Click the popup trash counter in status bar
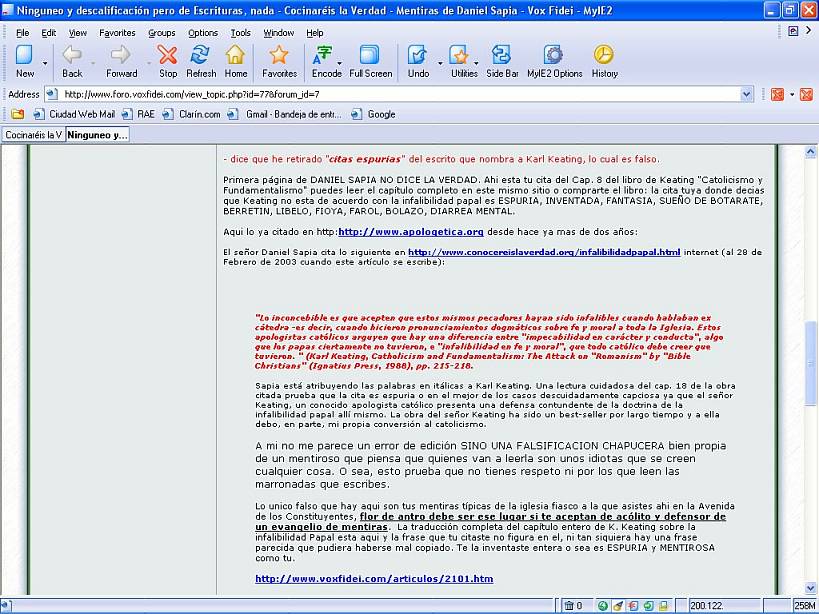This screenshot has height=614, width=819. (x=573, y=605)
